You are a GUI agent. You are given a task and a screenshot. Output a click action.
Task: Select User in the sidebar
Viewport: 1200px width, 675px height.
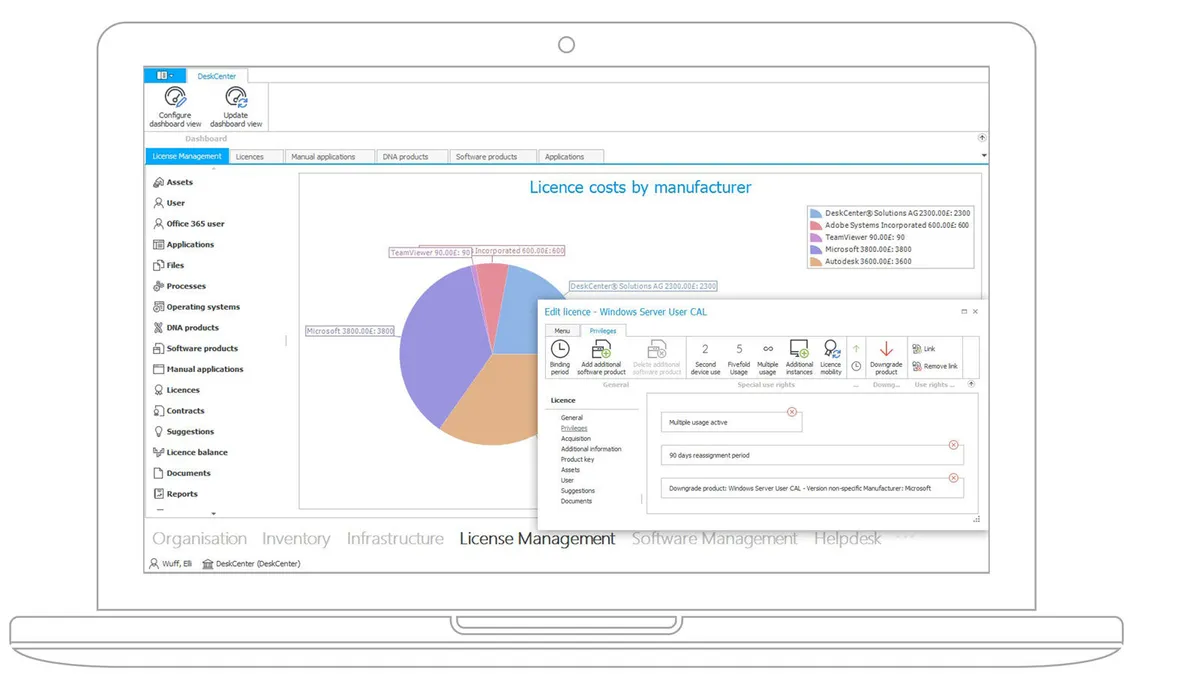click(169, 203)
